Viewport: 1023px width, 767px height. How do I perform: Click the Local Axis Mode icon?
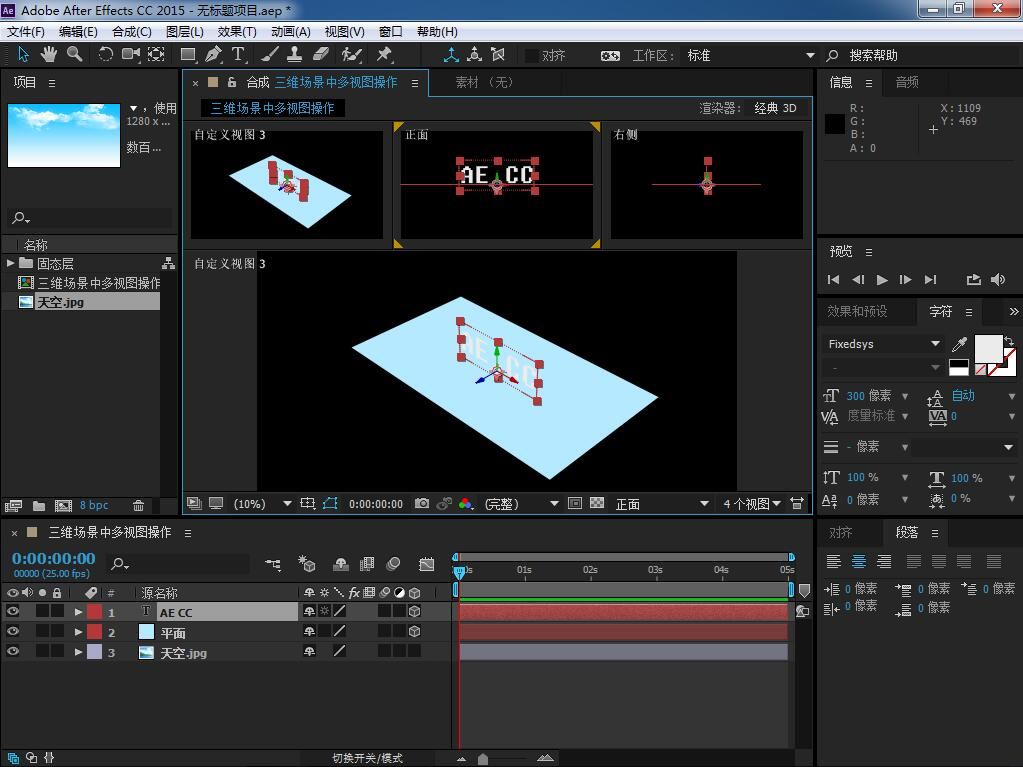[451, 55]
